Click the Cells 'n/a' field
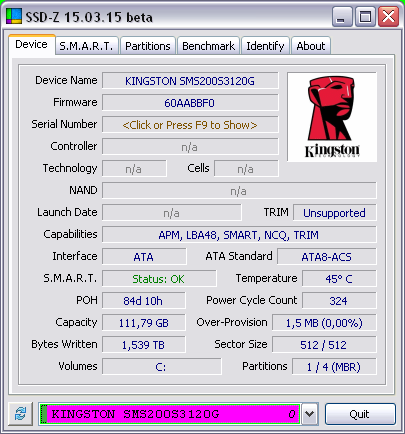 (x=246, y=169)
